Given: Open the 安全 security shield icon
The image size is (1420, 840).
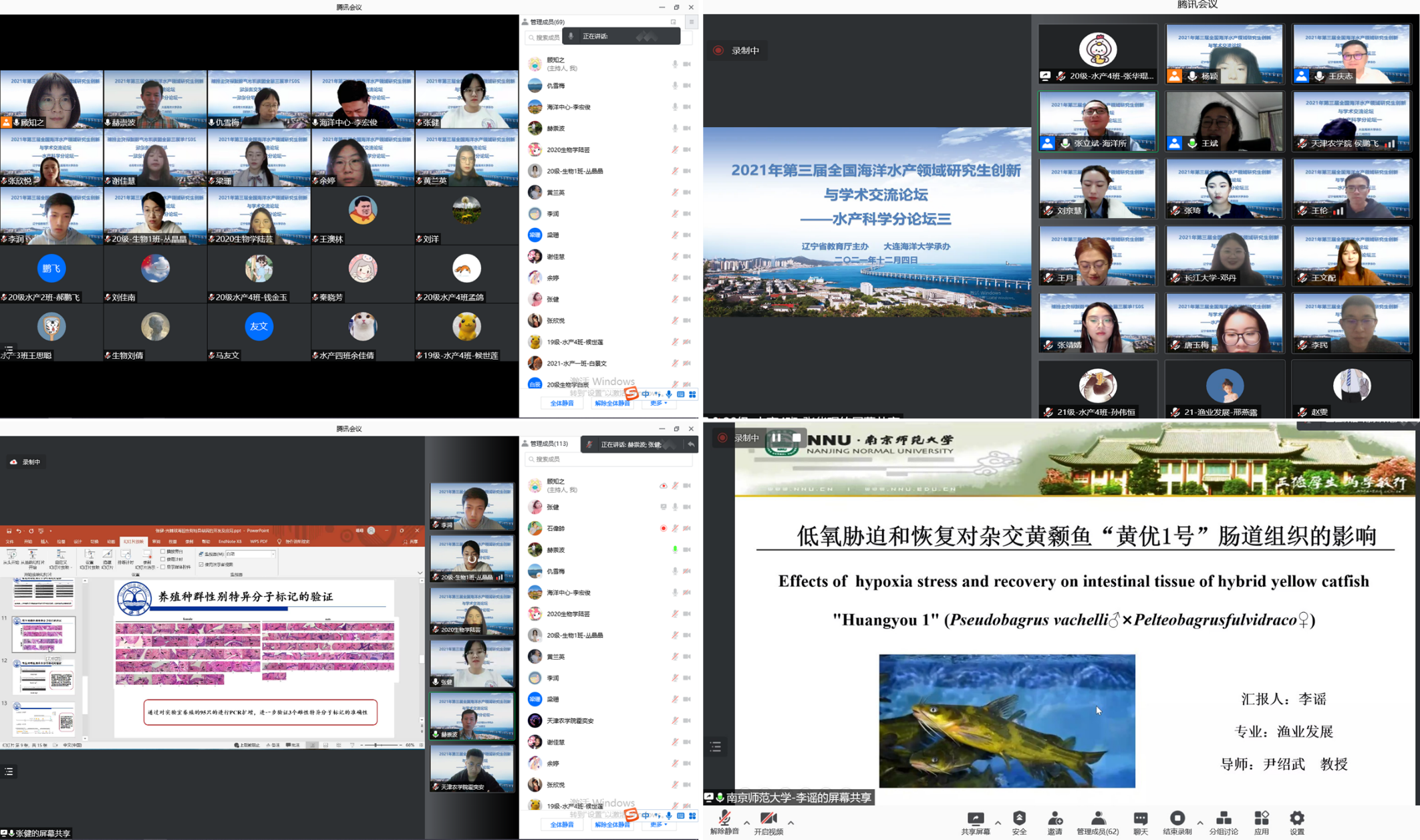Looking at the screenshot, I should 1019,819.
